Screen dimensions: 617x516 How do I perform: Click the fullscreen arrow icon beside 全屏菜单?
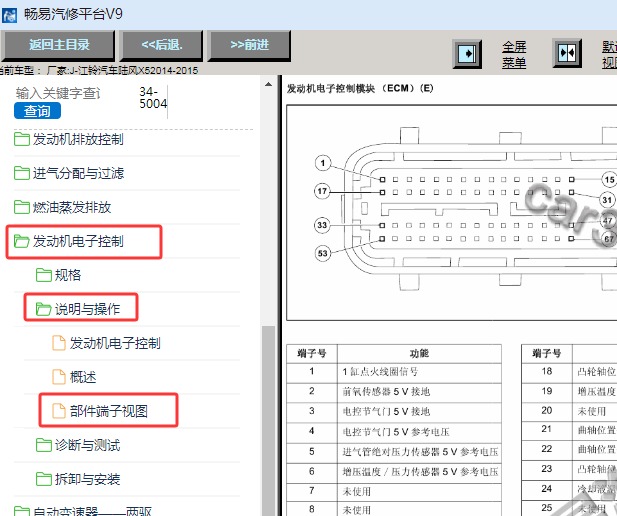(467, 54)
